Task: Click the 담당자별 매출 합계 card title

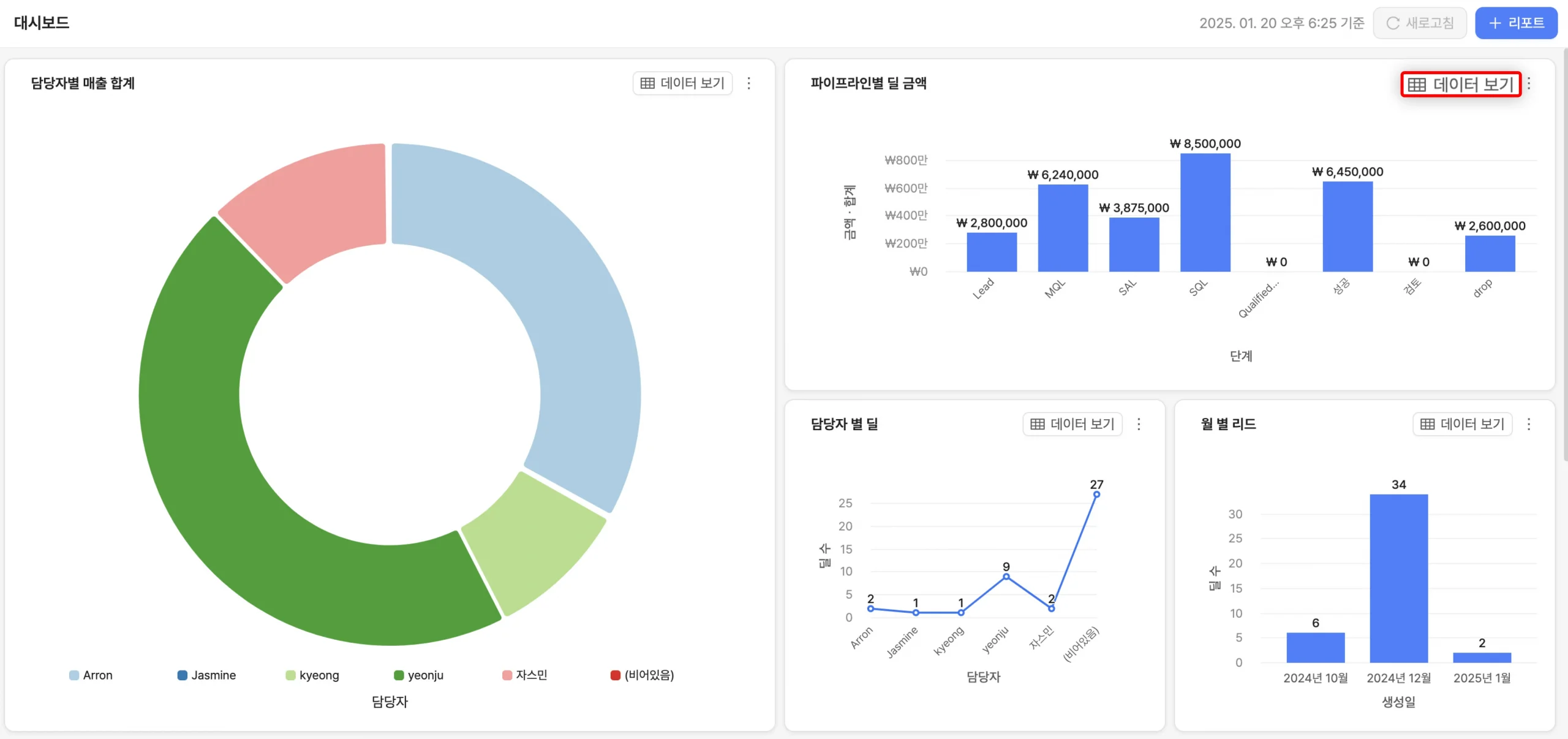Action: coord(83,83)
